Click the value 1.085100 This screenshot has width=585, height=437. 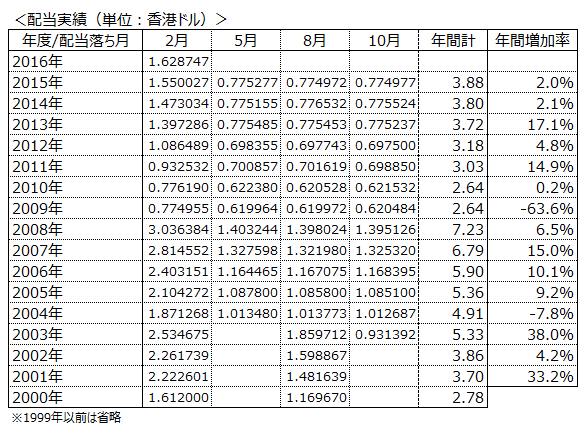(x=385, y=292)
